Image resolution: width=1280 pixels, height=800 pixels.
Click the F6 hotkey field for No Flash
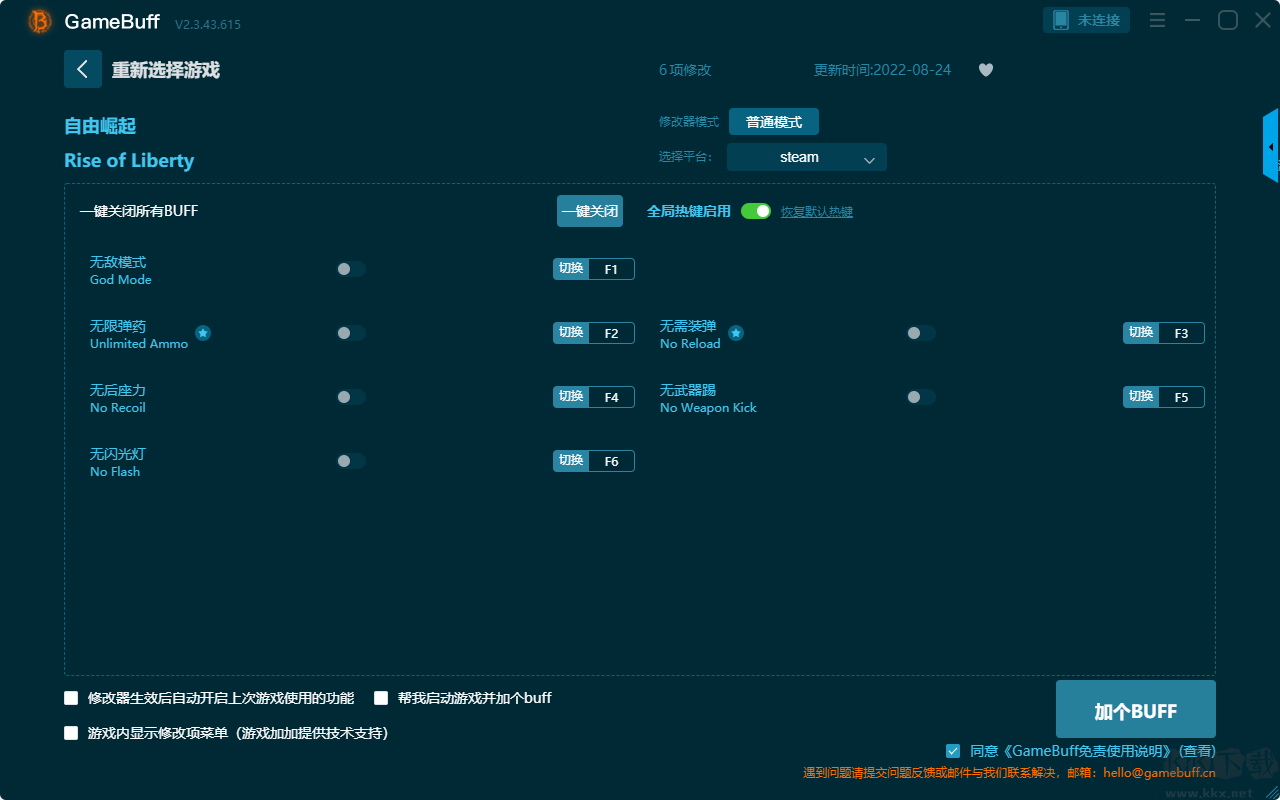click(x=611, y=461)
